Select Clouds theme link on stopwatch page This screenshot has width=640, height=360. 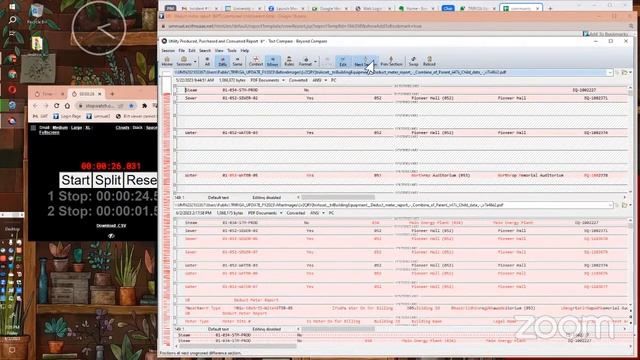pyautogui.click(x=122, y=128)
